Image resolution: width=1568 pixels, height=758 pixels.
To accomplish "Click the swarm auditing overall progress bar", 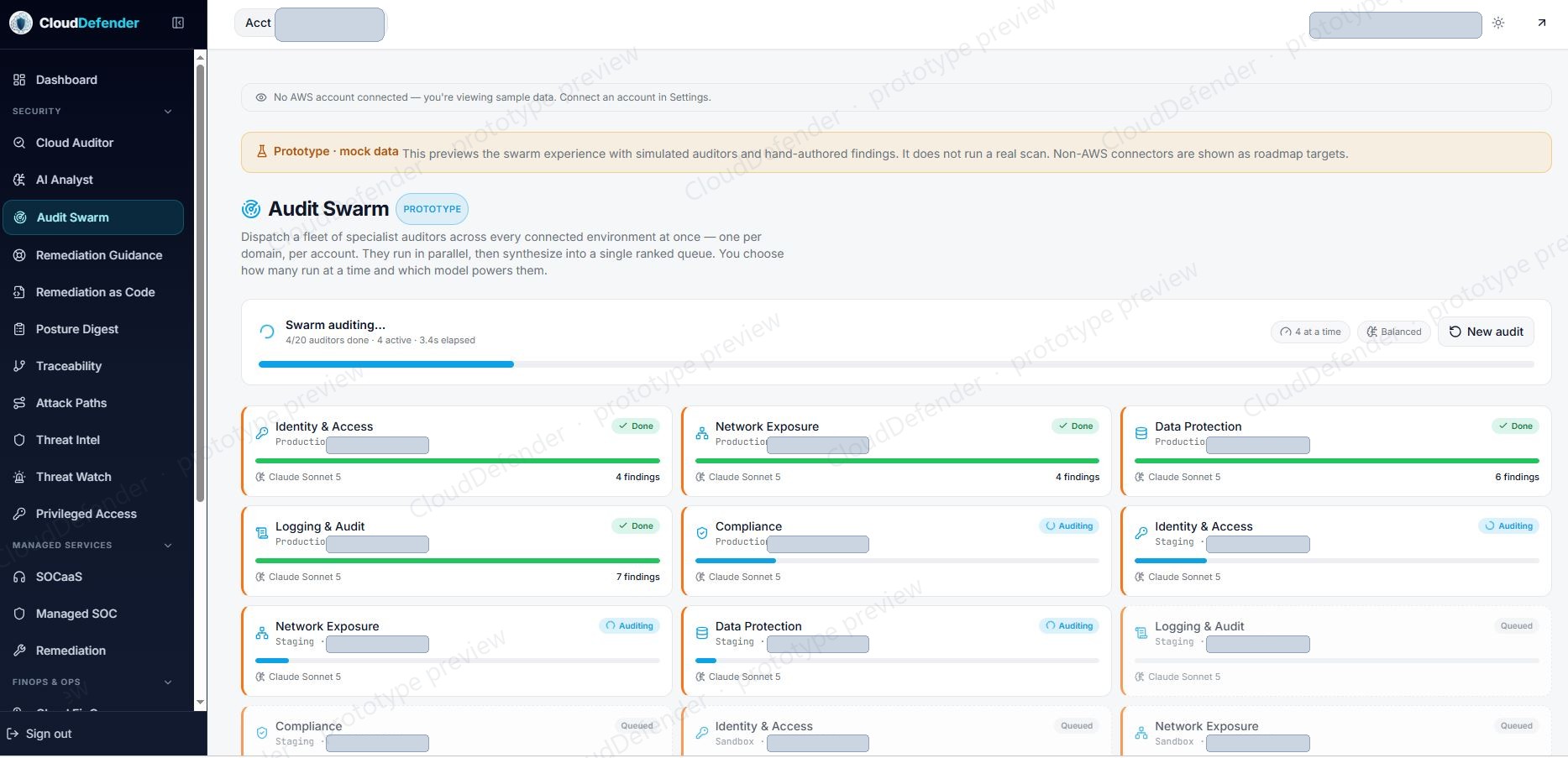I will click(x=896, y=364).
